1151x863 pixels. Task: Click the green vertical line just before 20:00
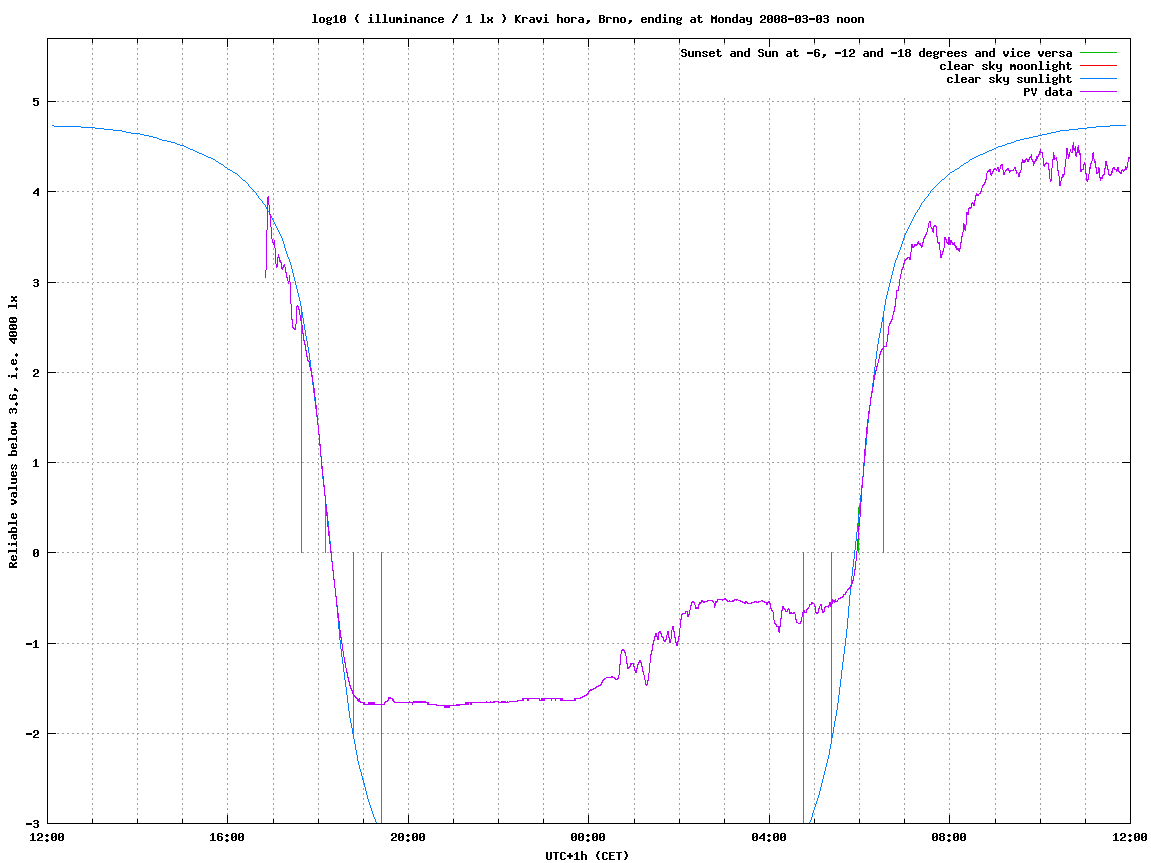coord(382,687)
